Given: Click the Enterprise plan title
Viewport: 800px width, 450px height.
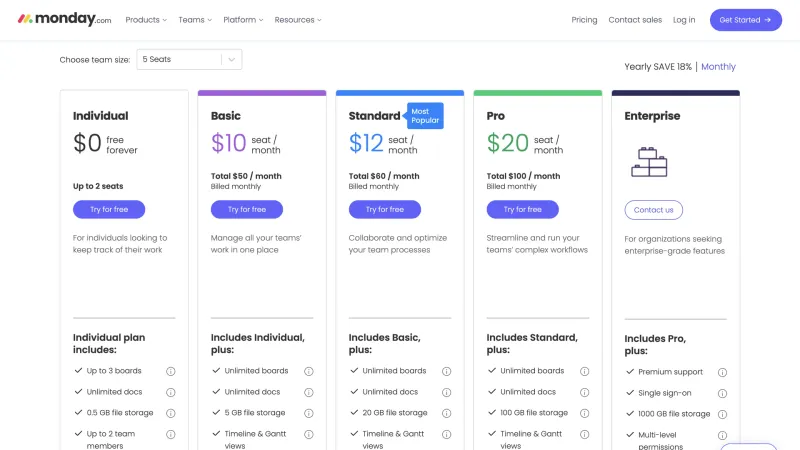Looking at the screenshot, I should 652,116.
